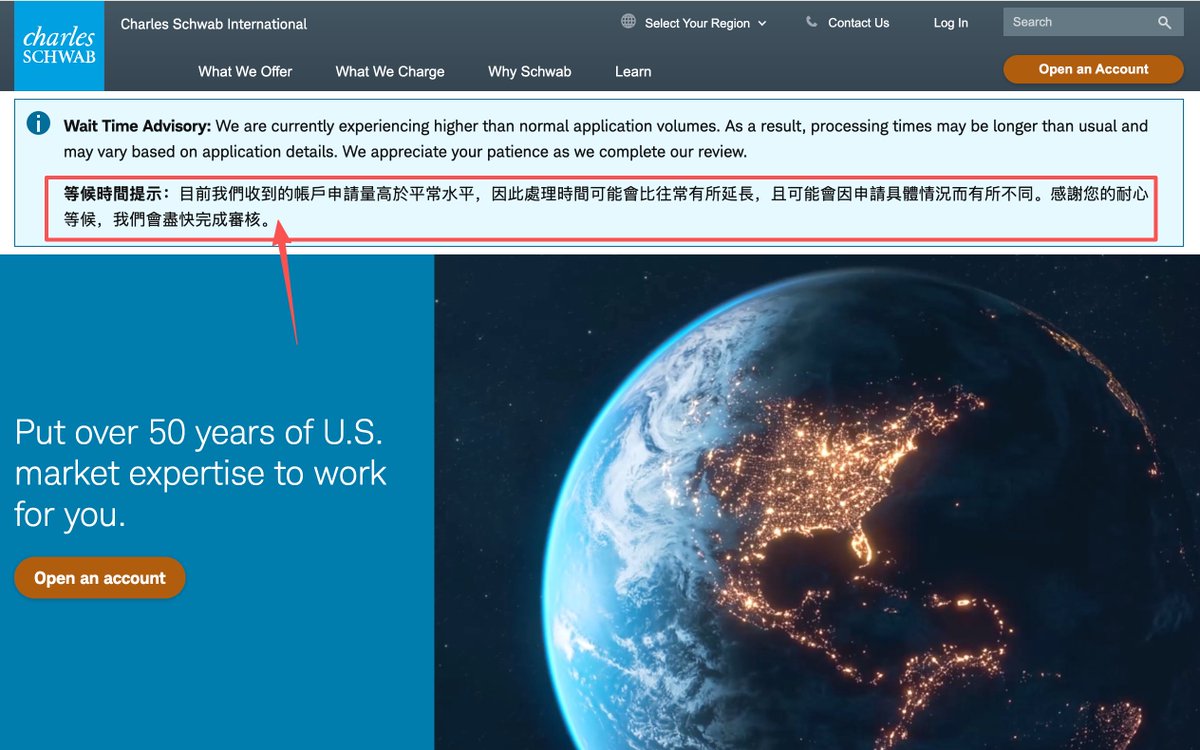Image resolution: width=1200 pixels, height=750 pixels.
Task: Click the Wait Time Advisory bold label
Action: tap(137, 126)
